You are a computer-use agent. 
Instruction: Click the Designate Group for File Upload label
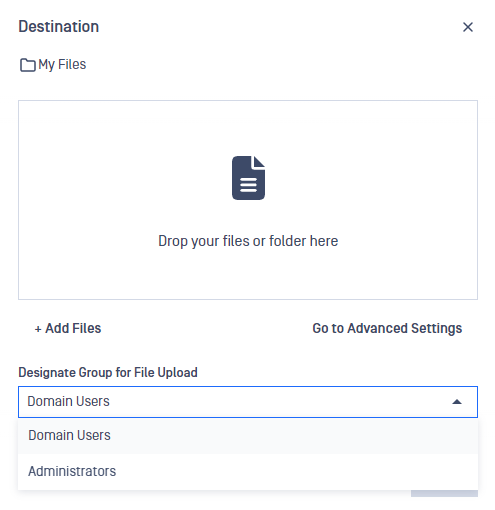point(108,372)
